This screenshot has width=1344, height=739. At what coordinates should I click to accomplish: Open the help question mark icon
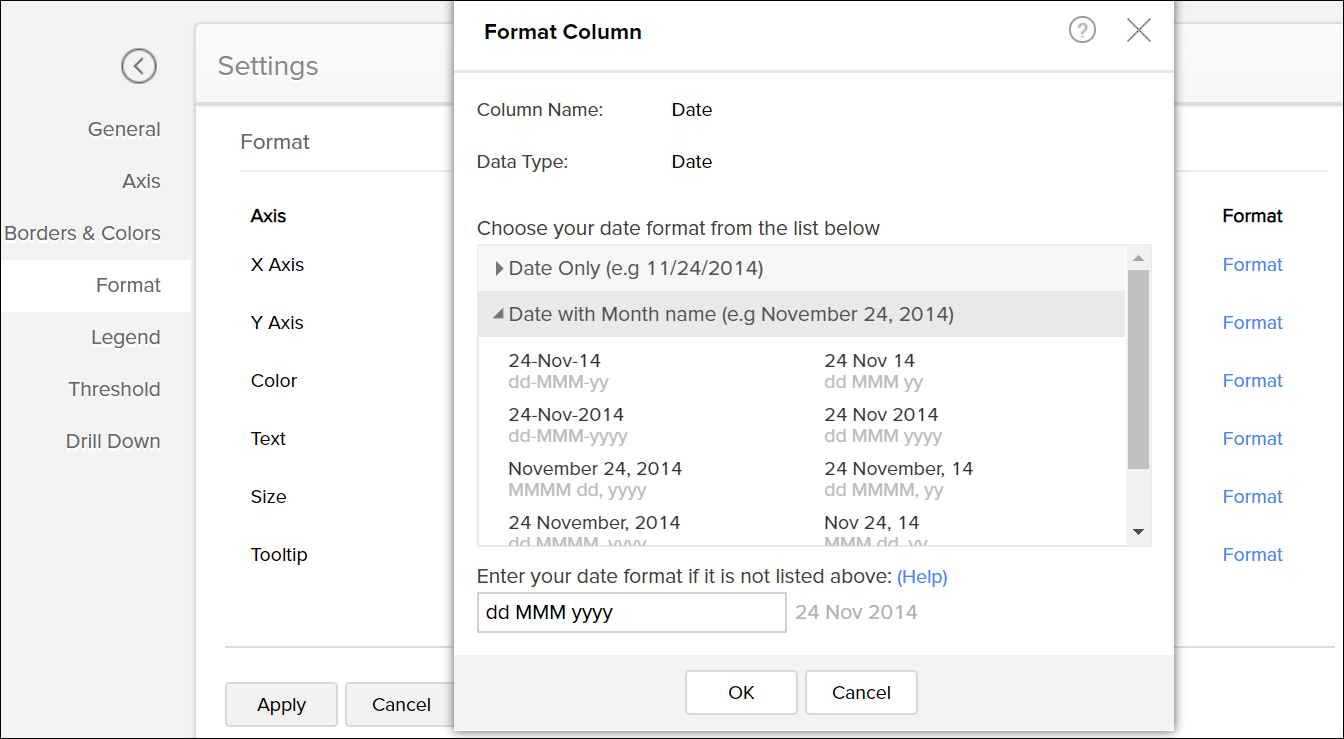point(1082,31)
